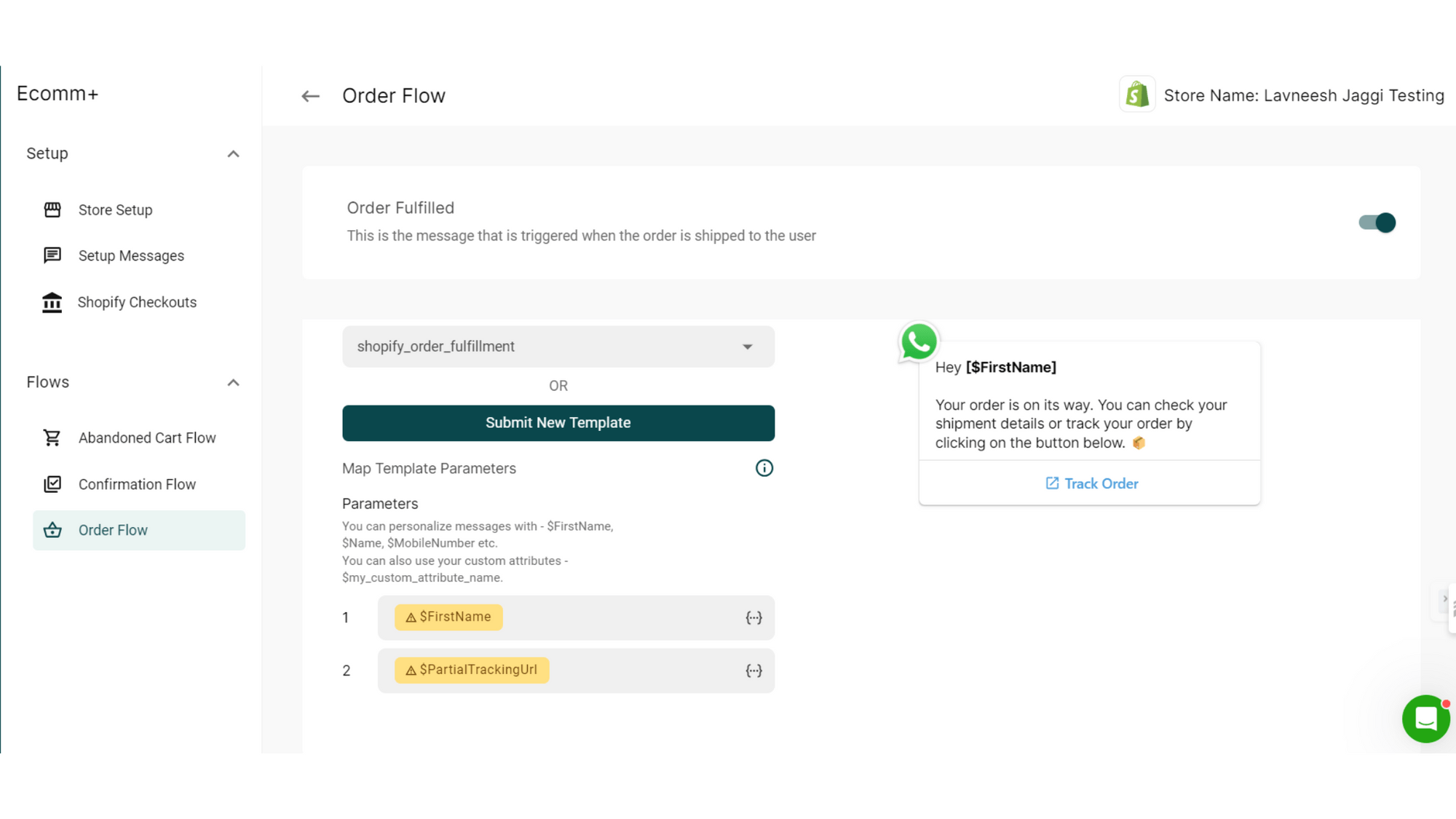Click the Setup Messages chat icon
Screen dimensions: 1456x819
(52, 256)
